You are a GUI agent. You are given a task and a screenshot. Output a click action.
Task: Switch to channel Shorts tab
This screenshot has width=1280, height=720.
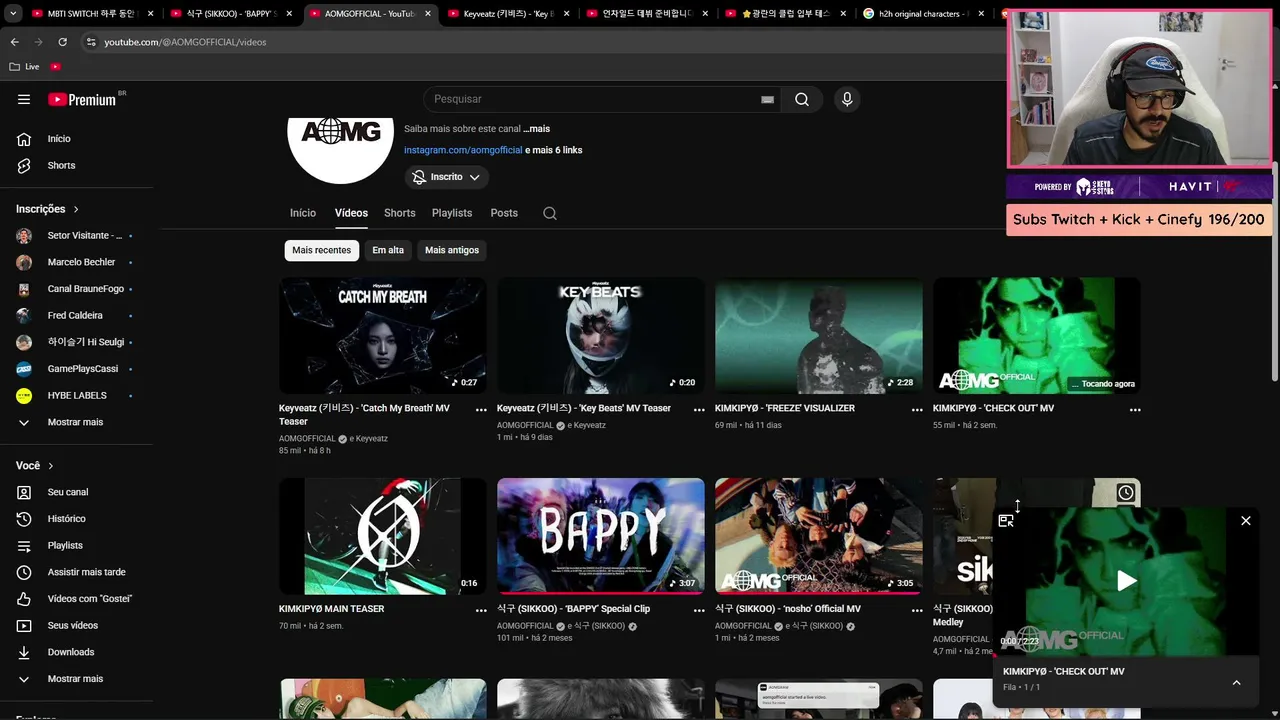(400, 213)
